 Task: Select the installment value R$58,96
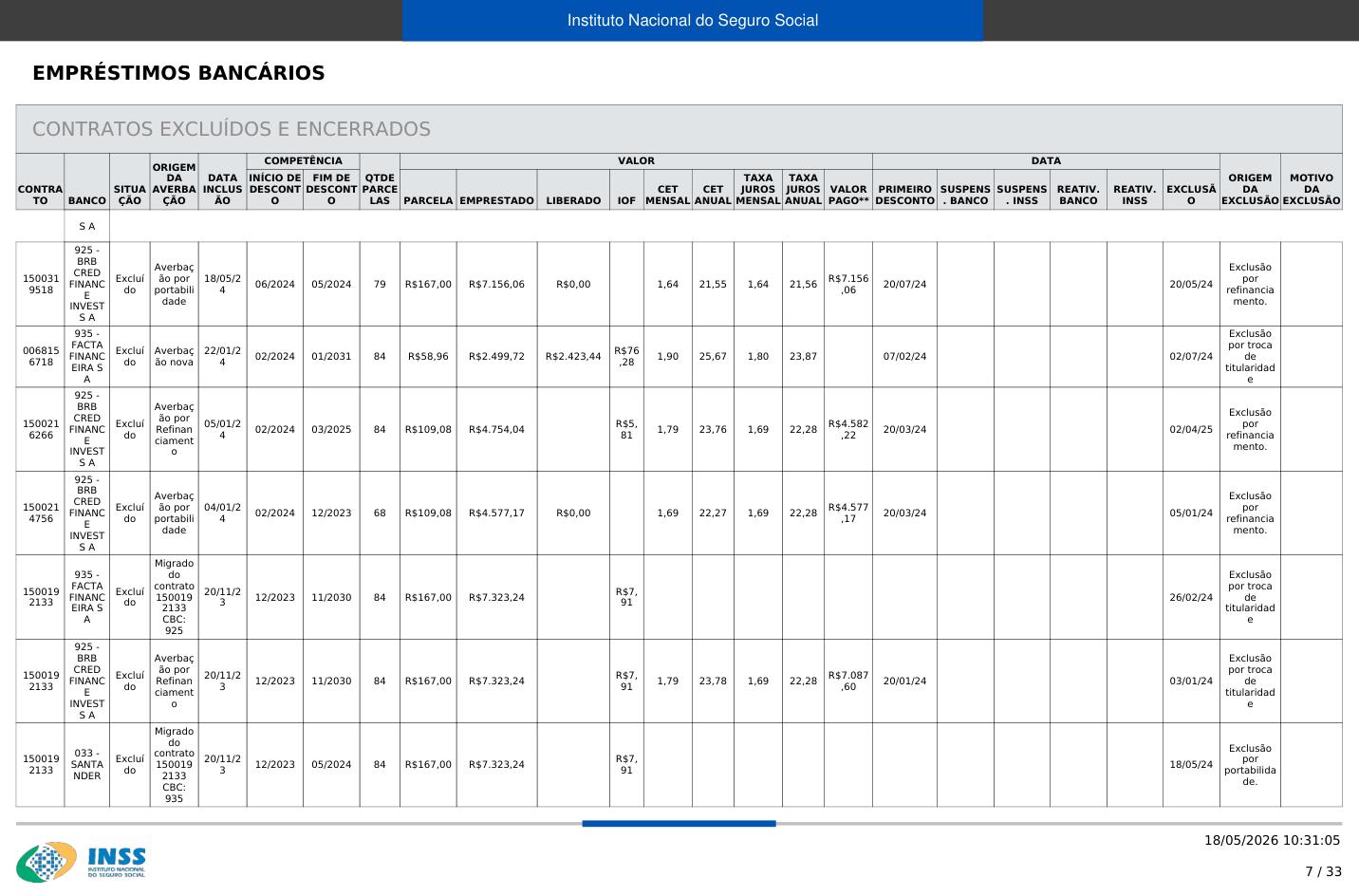tap(428, 356)
